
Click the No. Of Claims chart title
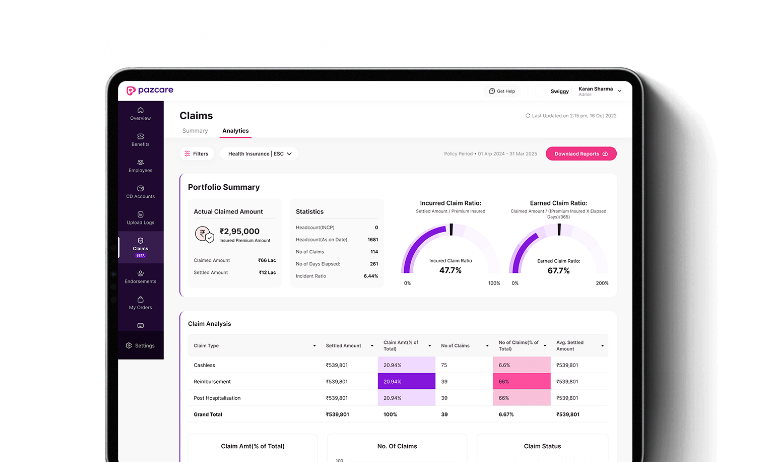(x=397, y=446)
